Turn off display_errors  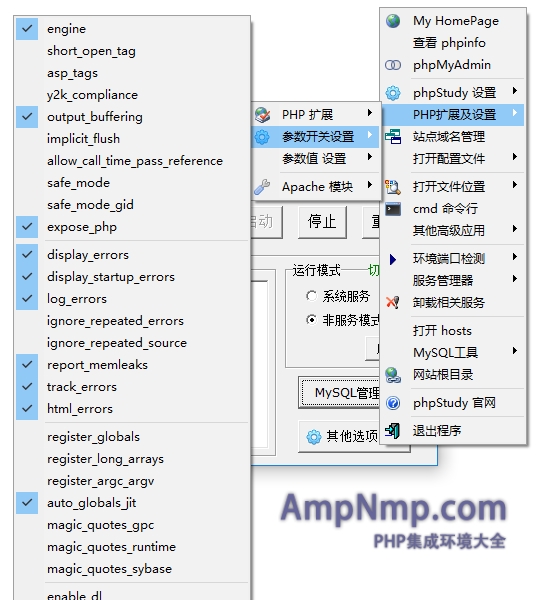[132, 255]
